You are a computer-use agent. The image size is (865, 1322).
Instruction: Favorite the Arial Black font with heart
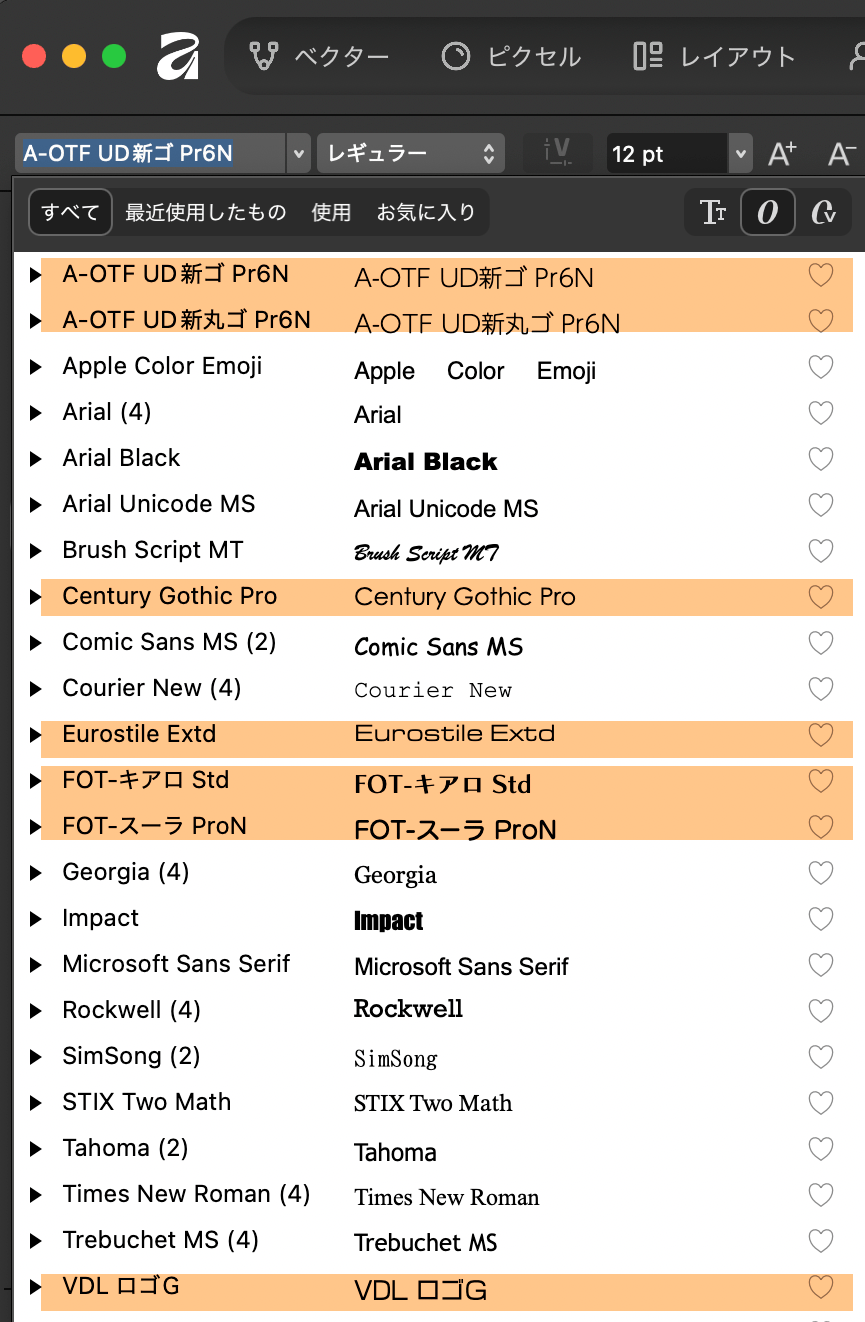[821, 459]
